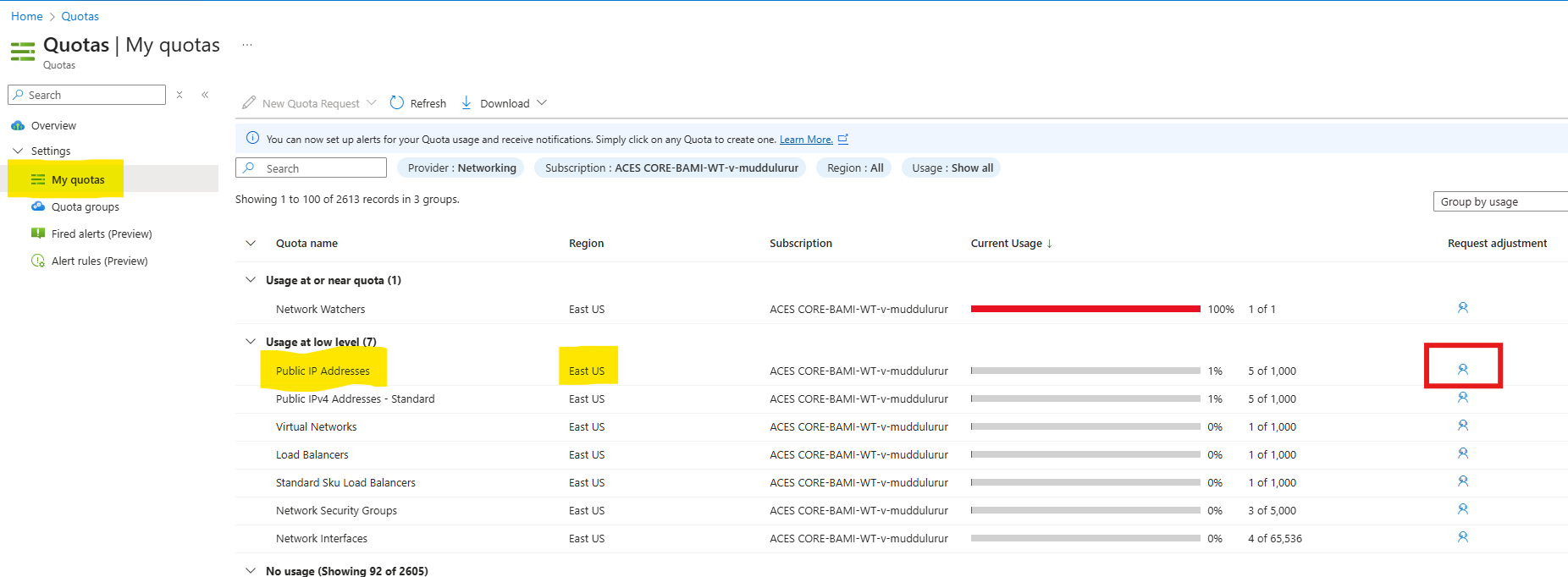This screenshot has height=577, width=1568.
Task: Request adjustment for Load Balancers row
Action: point(1462,453)
